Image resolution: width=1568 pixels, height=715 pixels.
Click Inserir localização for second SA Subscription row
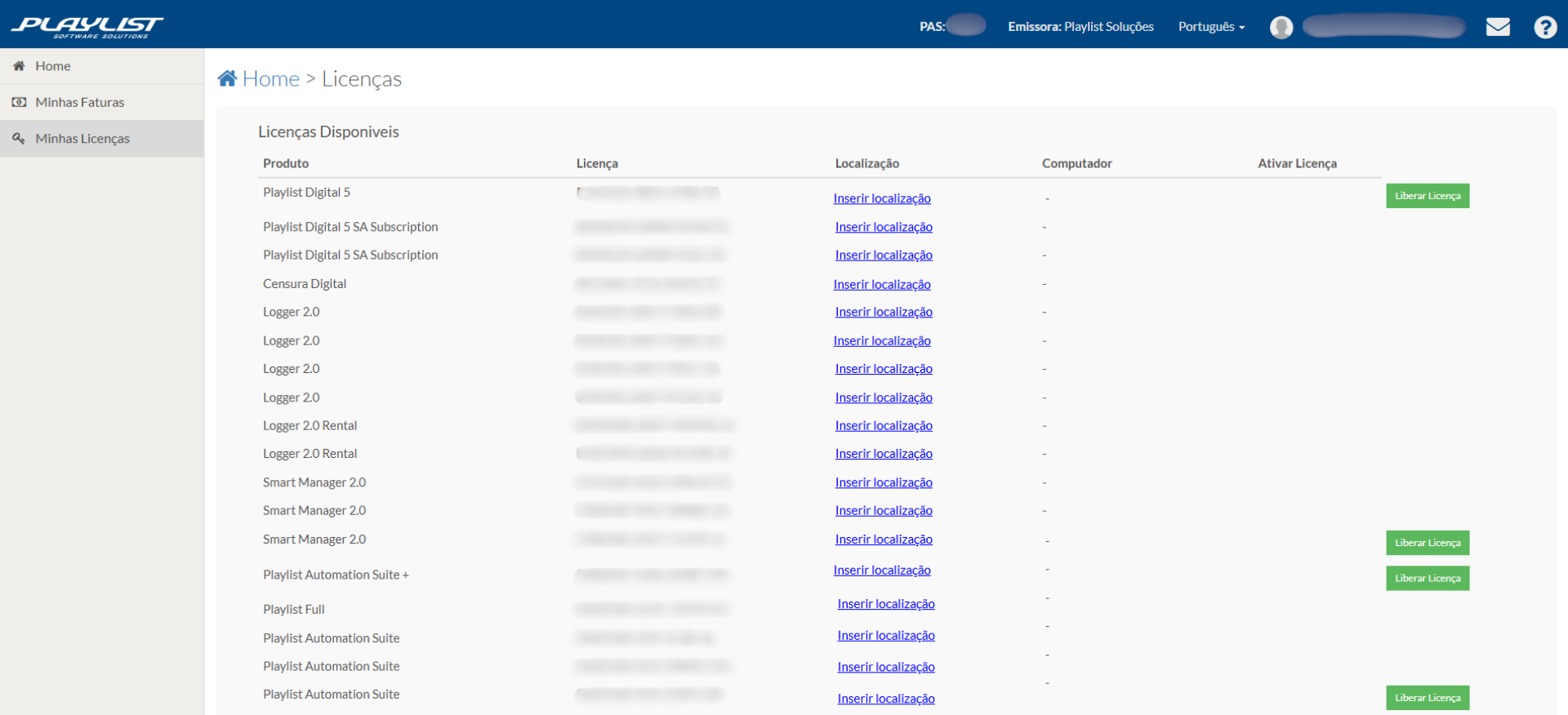[884, 255]
